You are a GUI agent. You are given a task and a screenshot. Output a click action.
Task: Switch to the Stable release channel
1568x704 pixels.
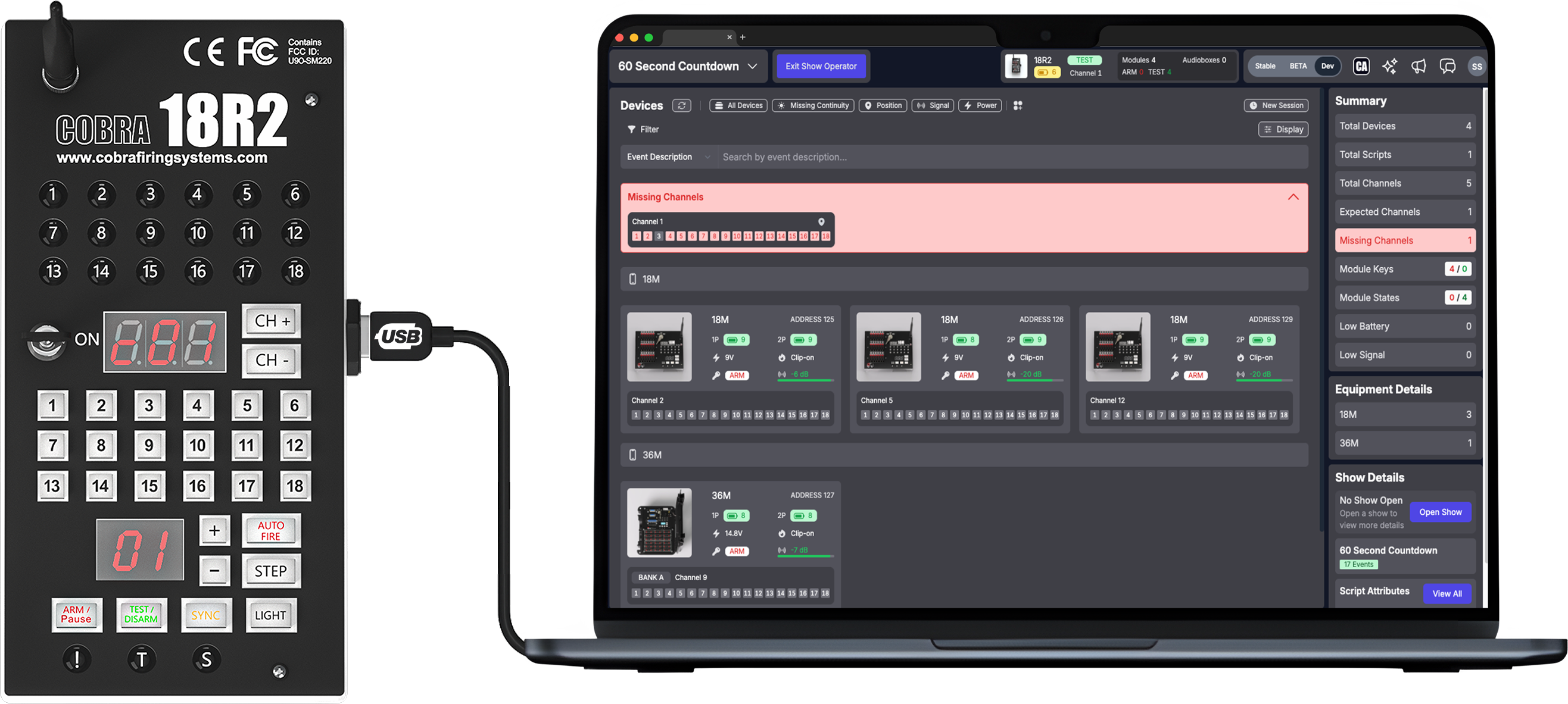pyautogui.click(x=1265, y=66)
